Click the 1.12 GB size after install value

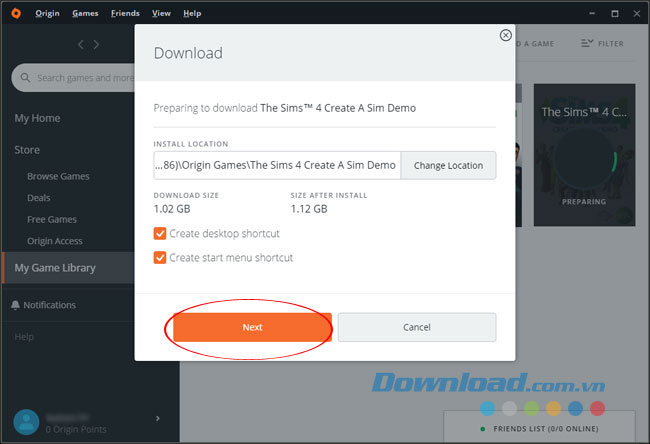309,209
